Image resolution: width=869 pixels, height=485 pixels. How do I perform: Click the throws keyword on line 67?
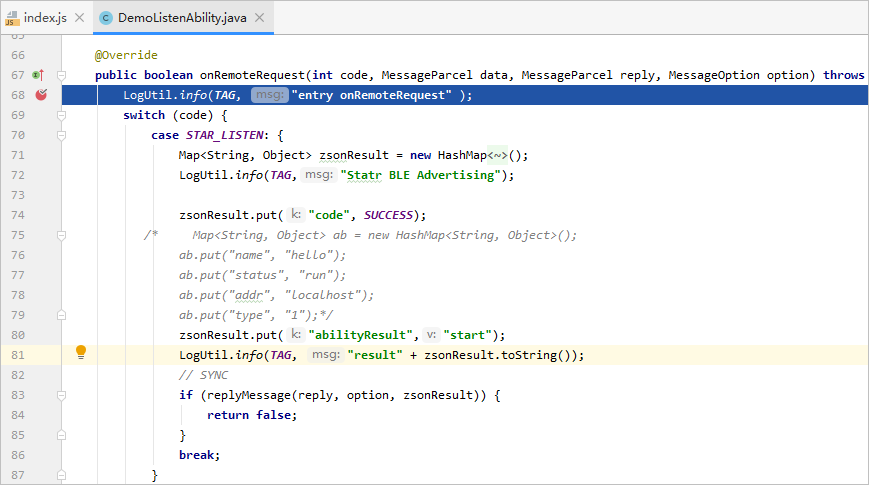coord(844,75)
